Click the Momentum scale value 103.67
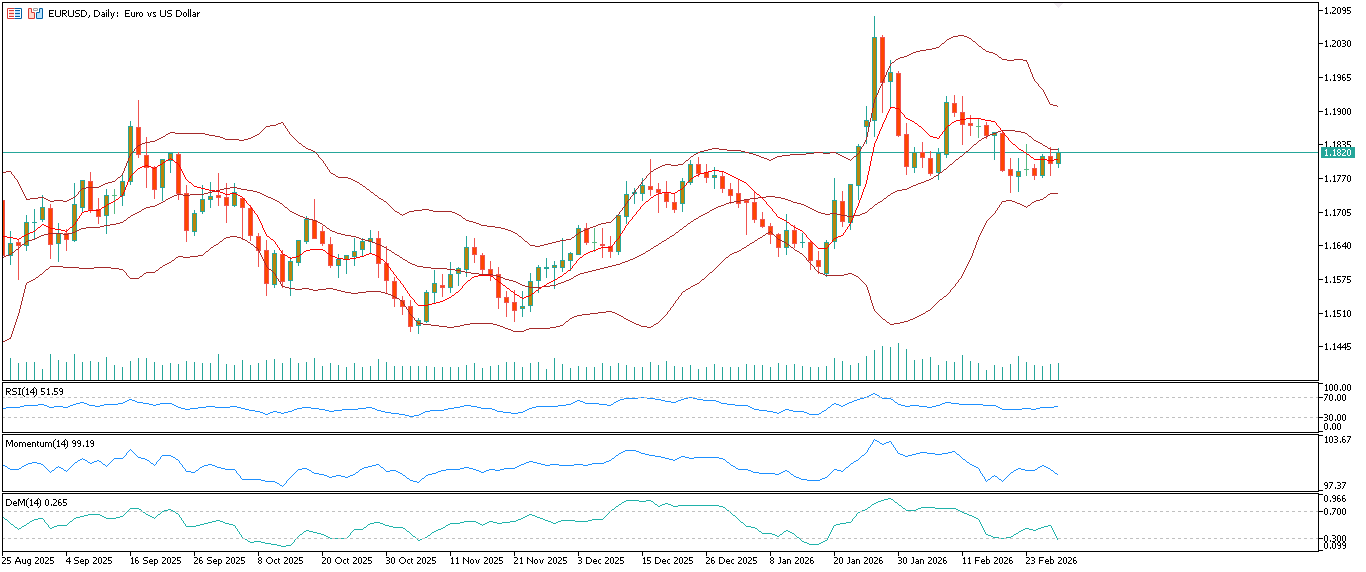 (1338, 440)
